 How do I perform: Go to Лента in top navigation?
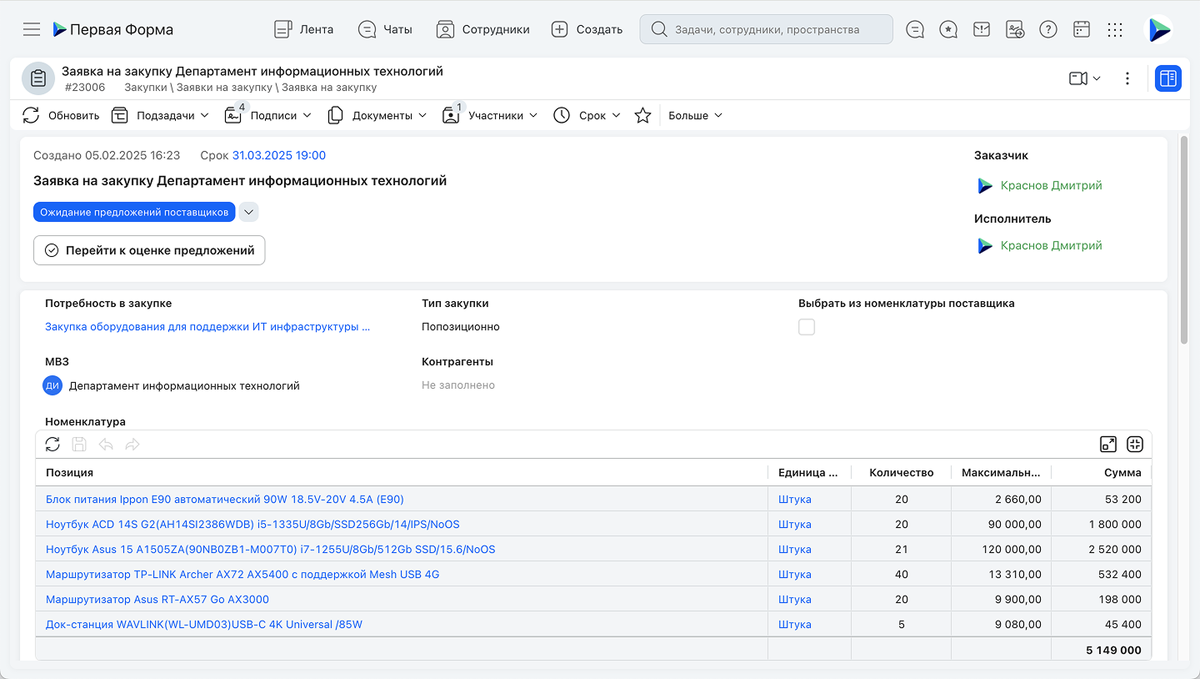point(304,30)
